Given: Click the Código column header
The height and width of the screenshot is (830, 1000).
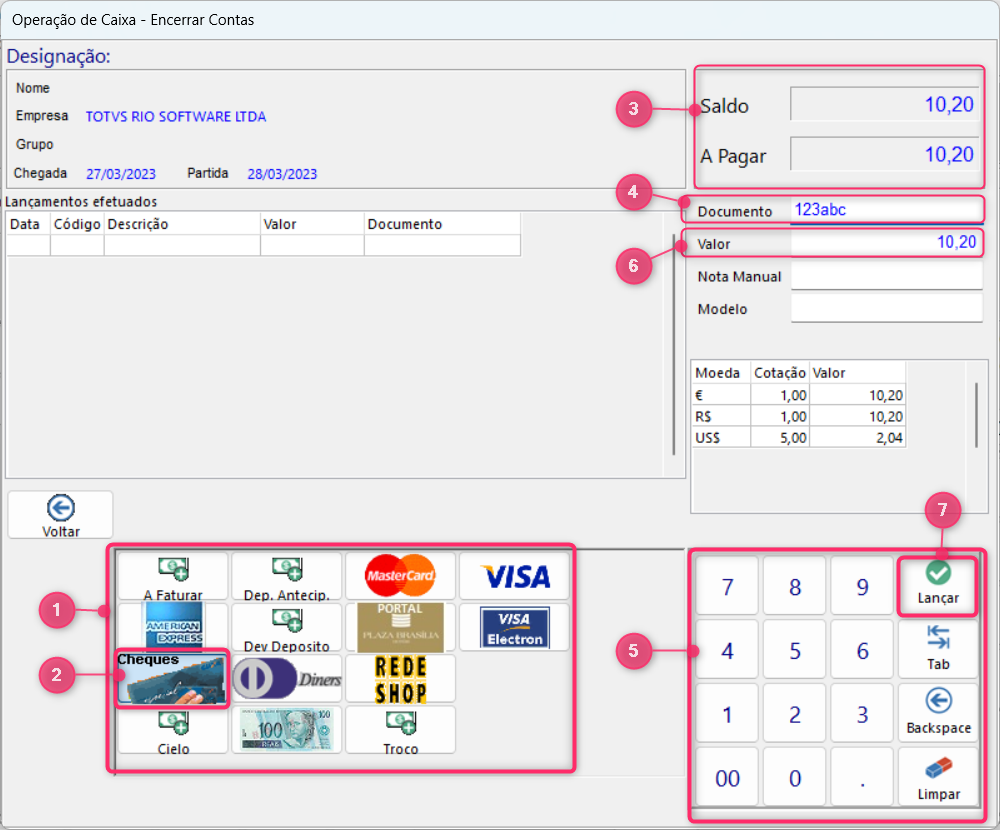Looking at the screenshot, I should click(77, 224).
